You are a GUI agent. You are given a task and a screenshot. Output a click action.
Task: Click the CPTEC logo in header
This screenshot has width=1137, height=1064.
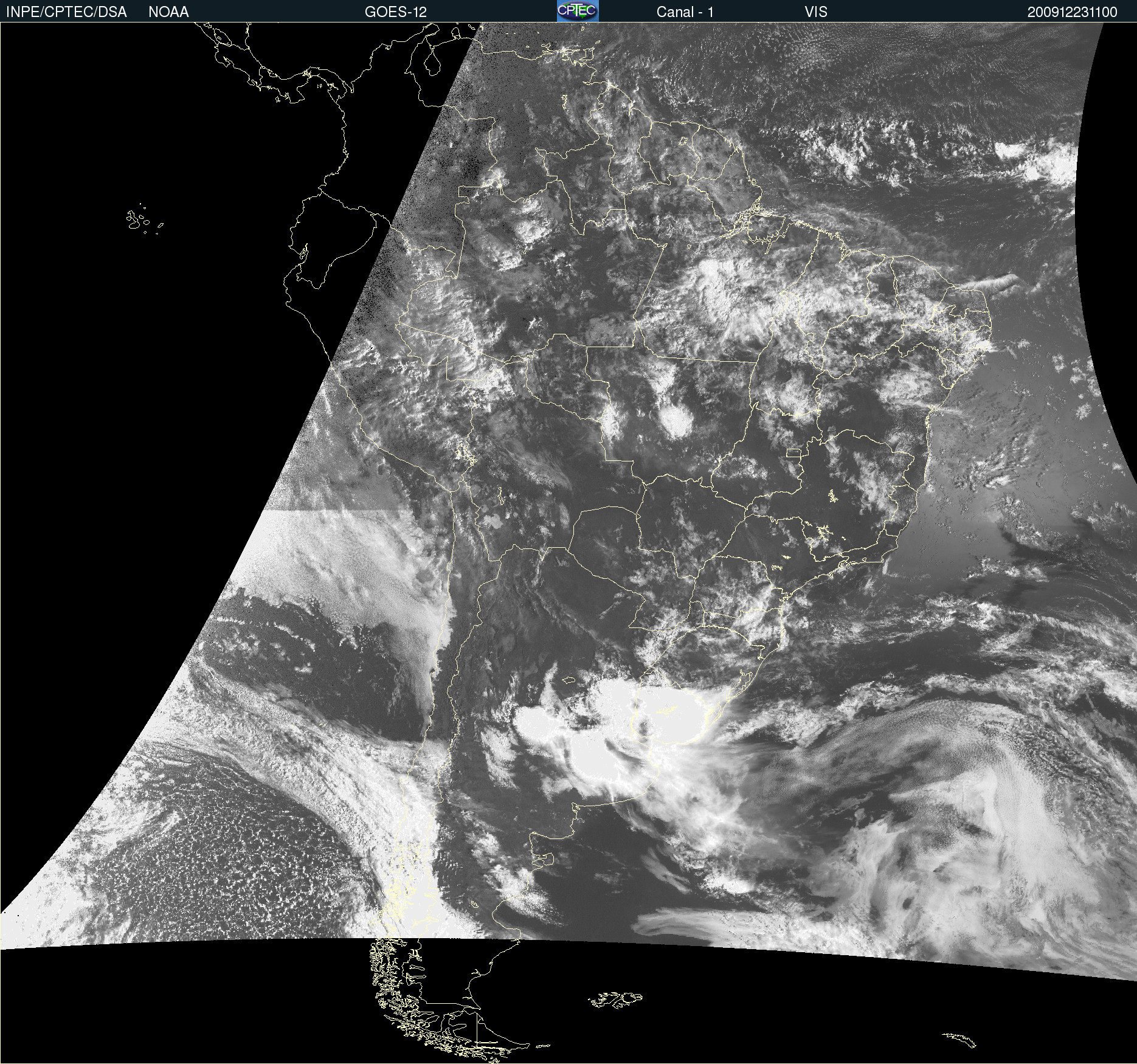point(578,11)
